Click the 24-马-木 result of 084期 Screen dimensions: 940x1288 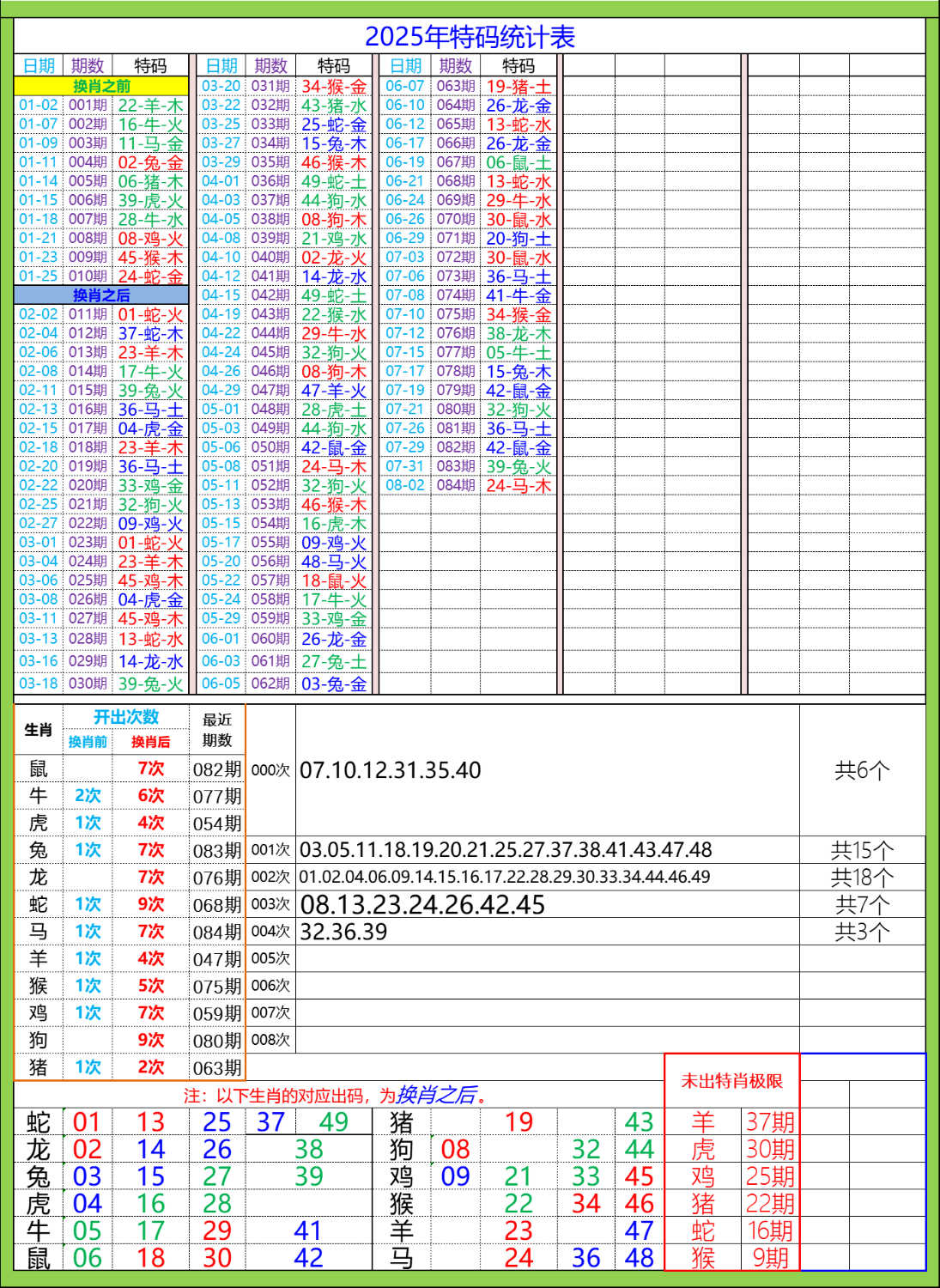516,484
